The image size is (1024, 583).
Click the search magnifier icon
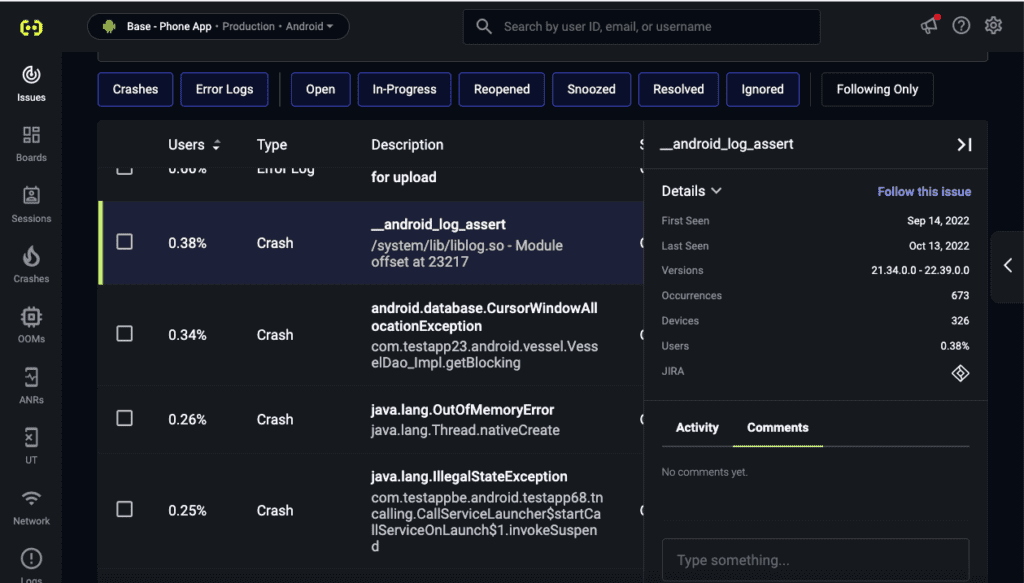coord(484,26)
